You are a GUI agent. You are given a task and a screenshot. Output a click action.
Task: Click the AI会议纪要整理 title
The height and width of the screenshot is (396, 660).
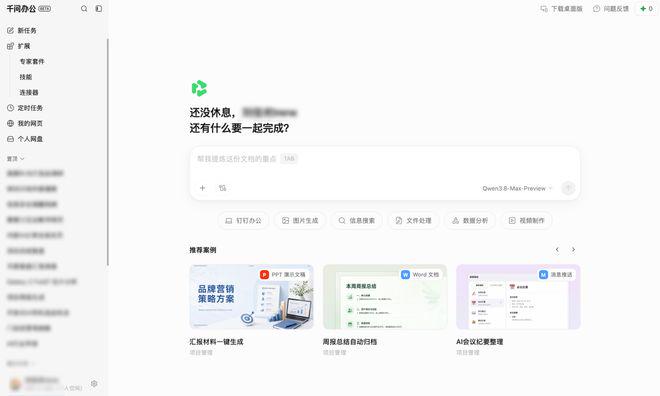(x=480, y=342)
